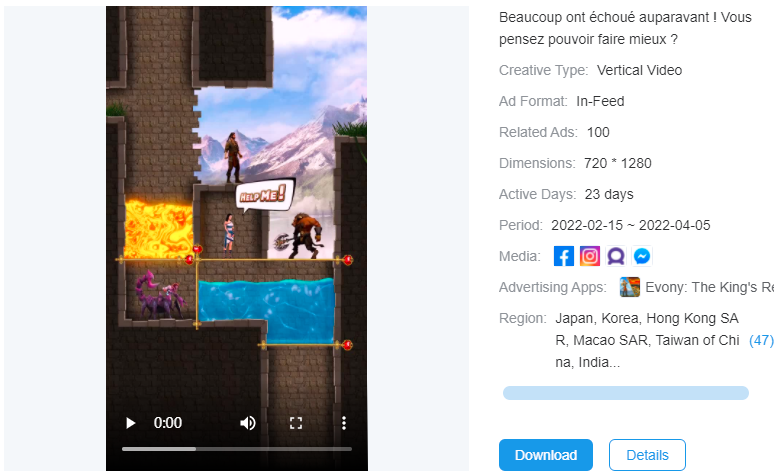Enter fullscreen video mode
This screenshot has height=476, width=780.
click(296, 423)
